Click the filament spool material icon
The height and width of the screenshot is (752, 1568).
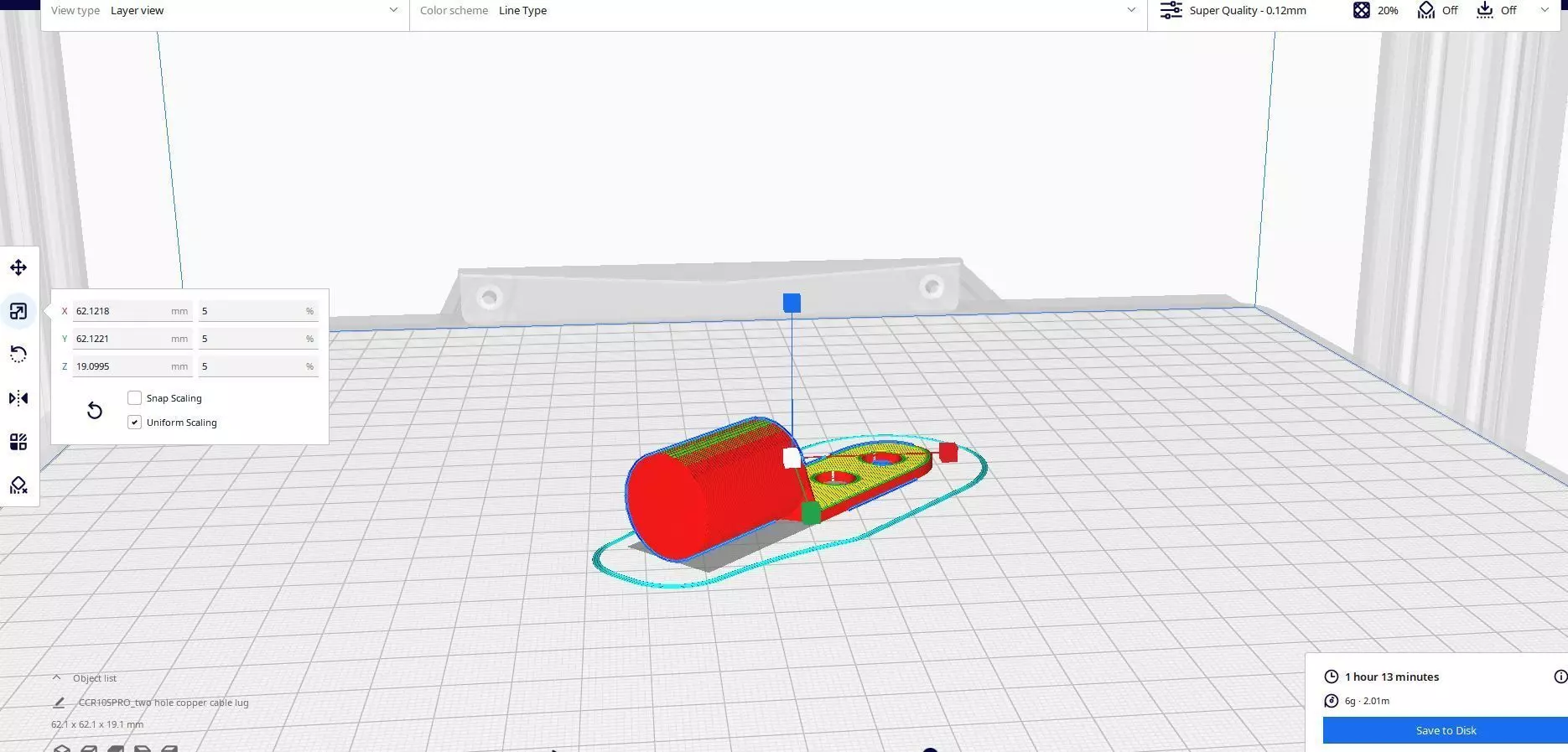coord(1331,701)
